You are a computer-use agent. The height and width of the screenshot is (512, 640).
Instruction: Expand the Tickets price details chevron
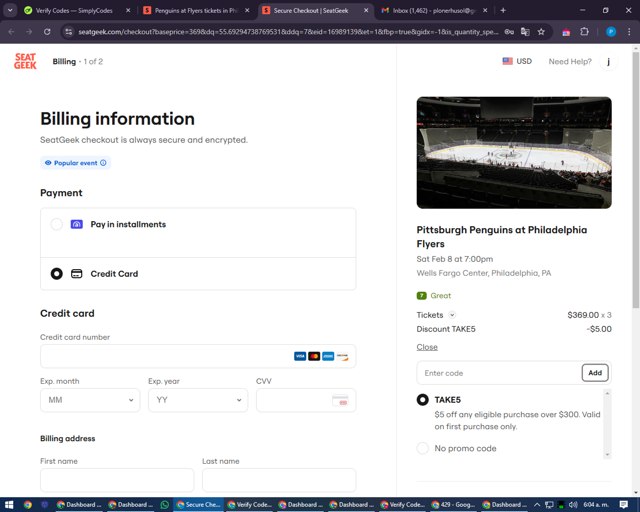(x=452, y=315)
